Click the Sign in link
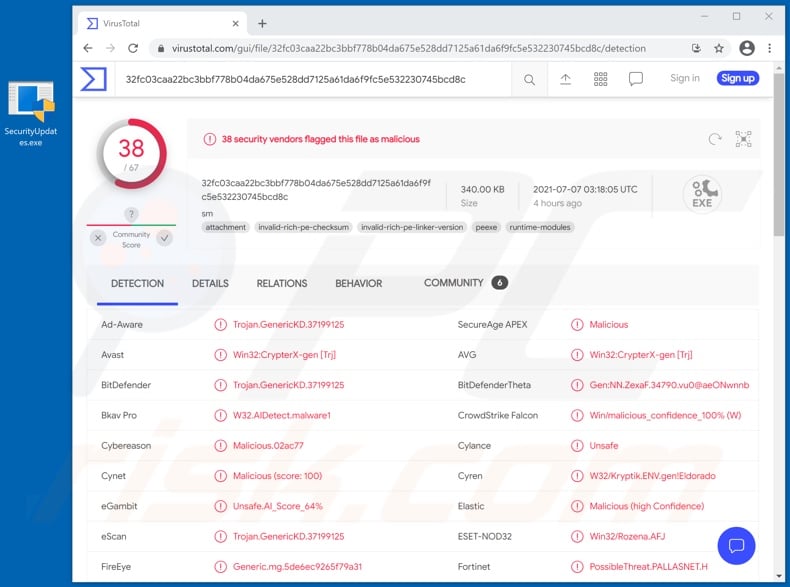This screenshot has width=790, height=587. (x=685, y=78)
